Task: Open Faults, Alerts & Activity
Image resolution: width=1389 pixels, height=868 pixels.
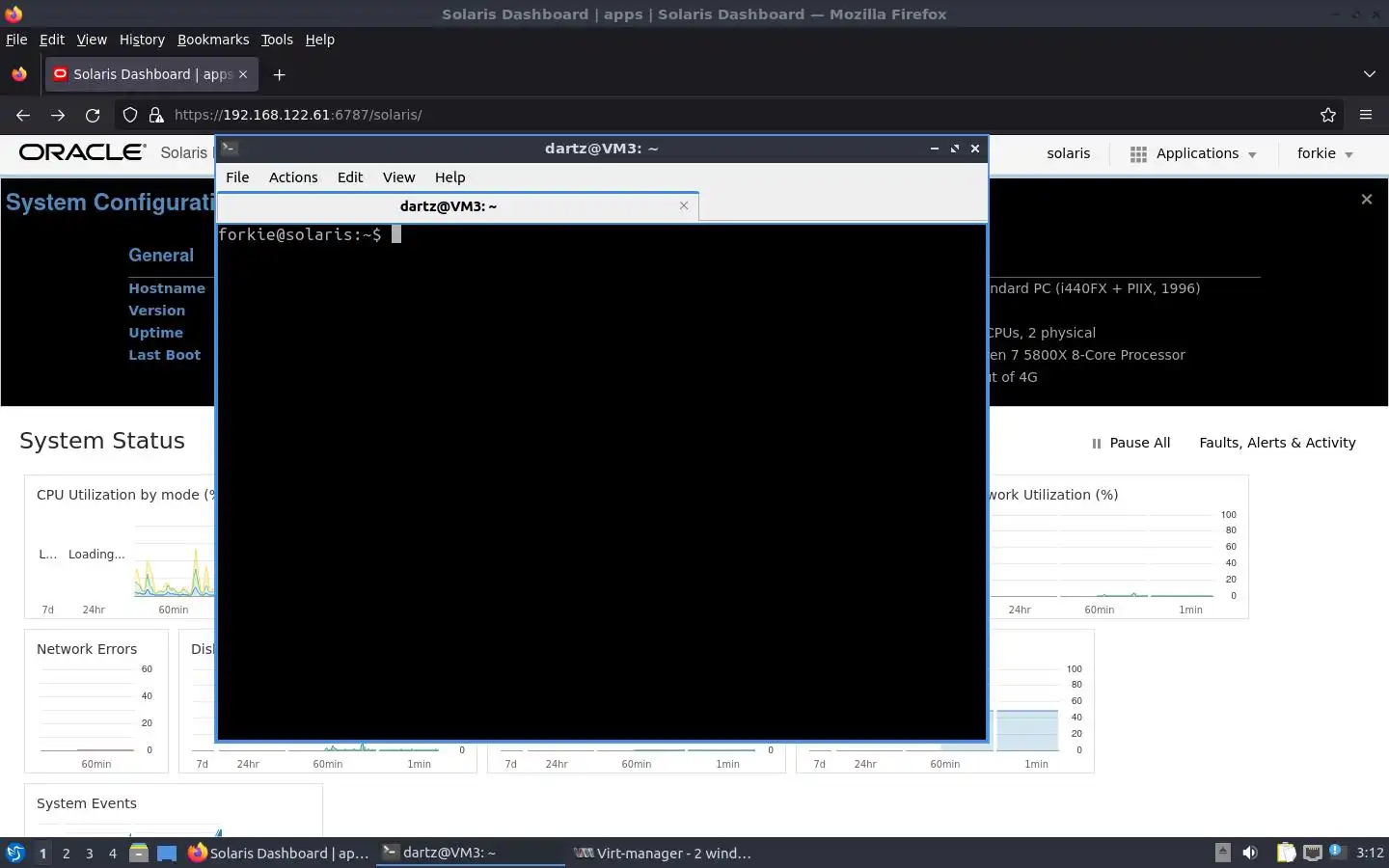Action: point(1277,443)
